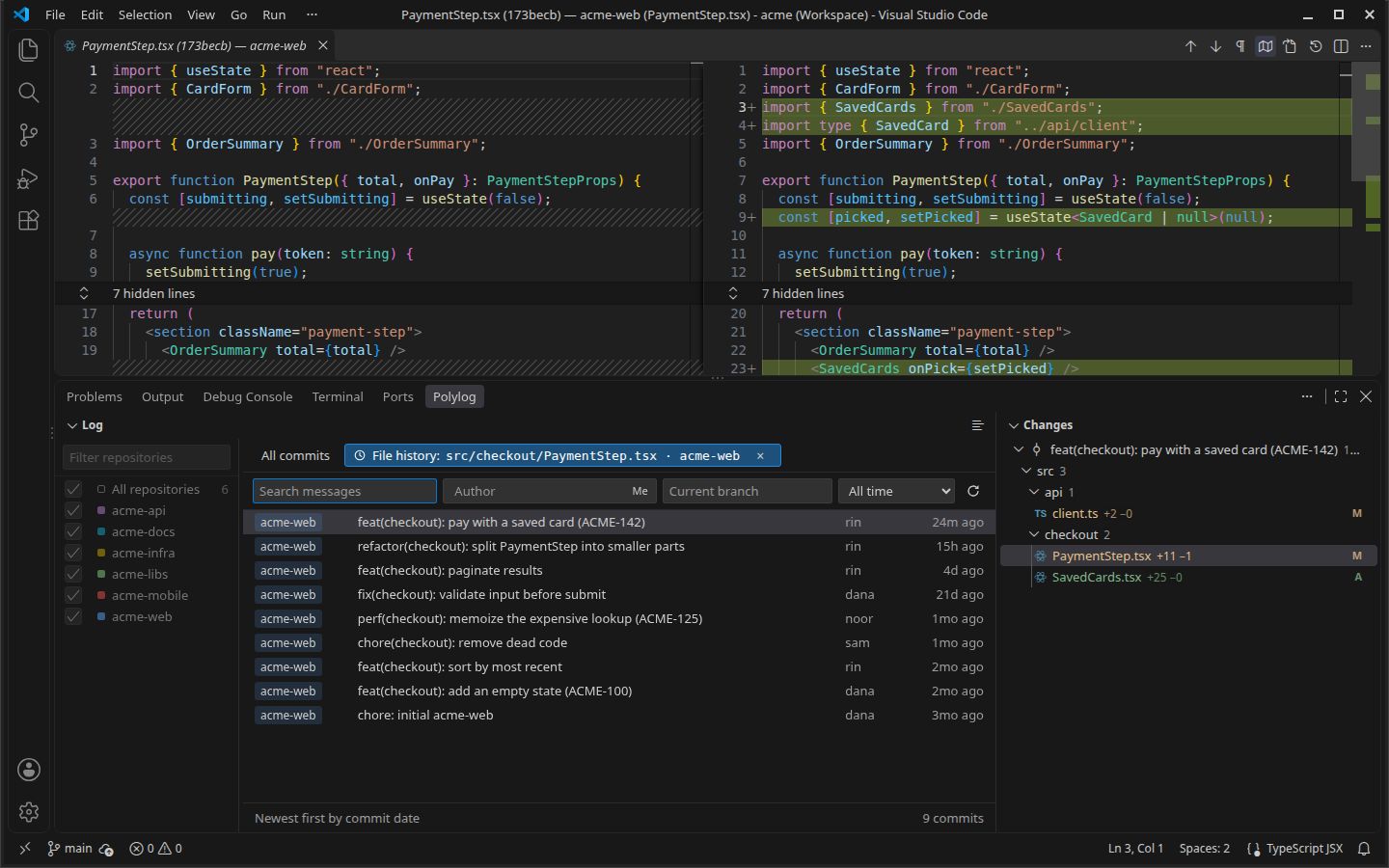Go to next change arrow in diff editor
The height and width of the screenshot is (868, 1389).
point(1215,46)
